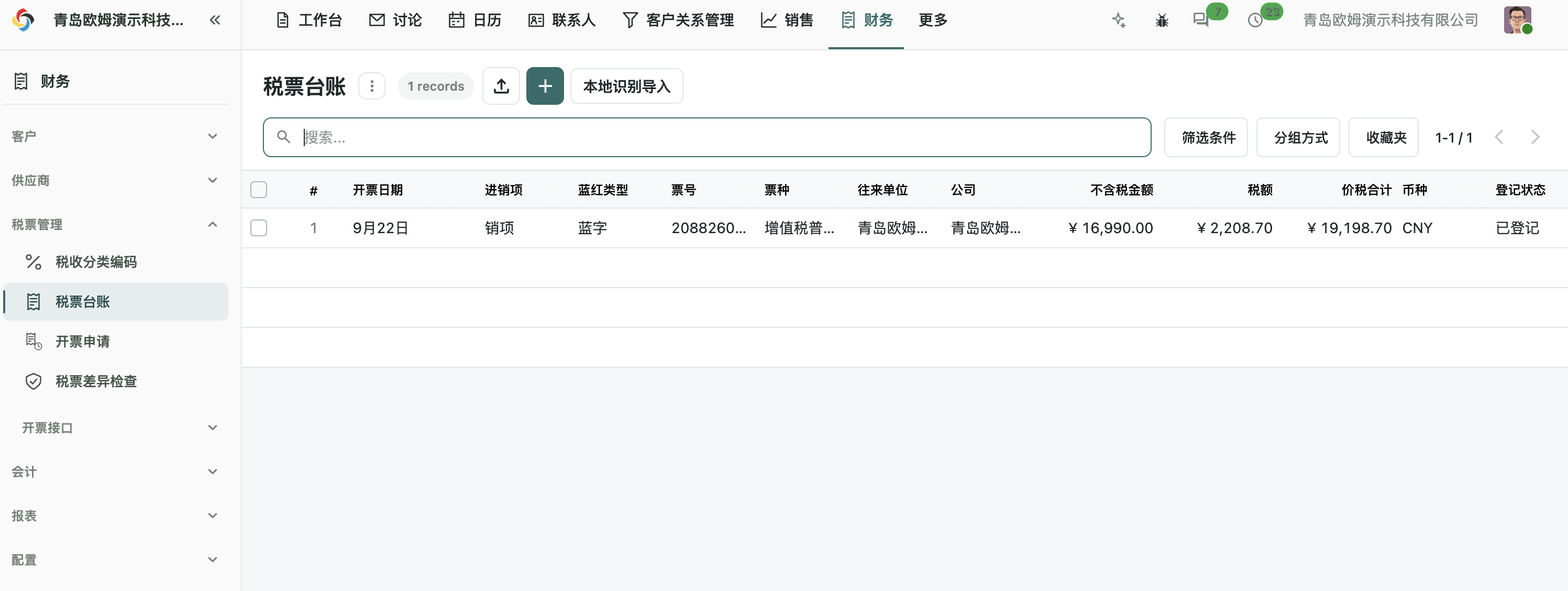1568x591 pixels.
Task: Tick the select-all checkbox in table header
Action: (259, 190)
